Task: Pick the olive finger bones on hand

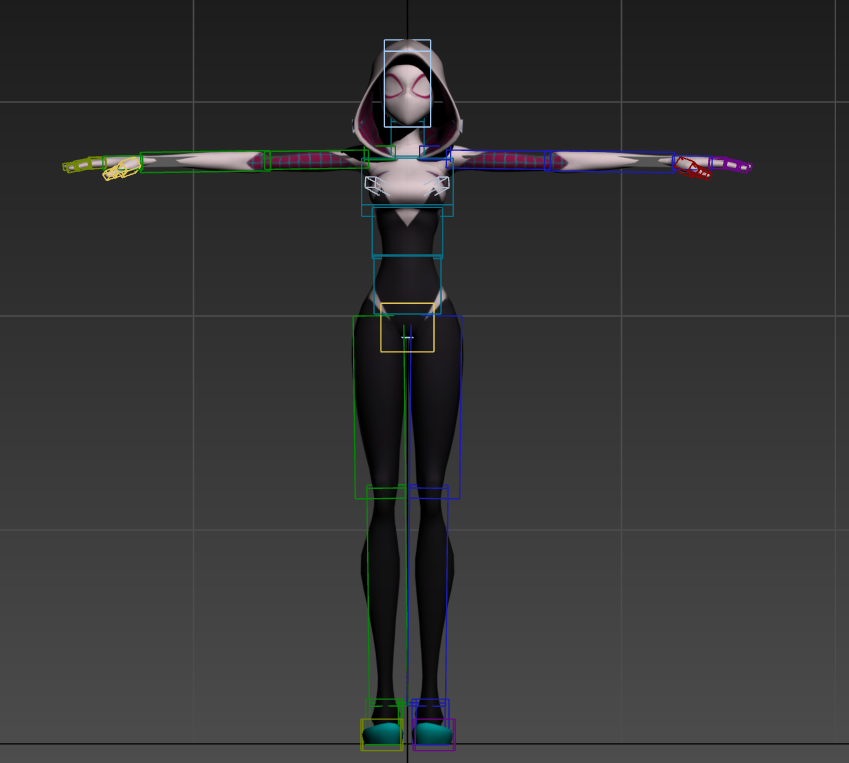Action: point(83,165)
